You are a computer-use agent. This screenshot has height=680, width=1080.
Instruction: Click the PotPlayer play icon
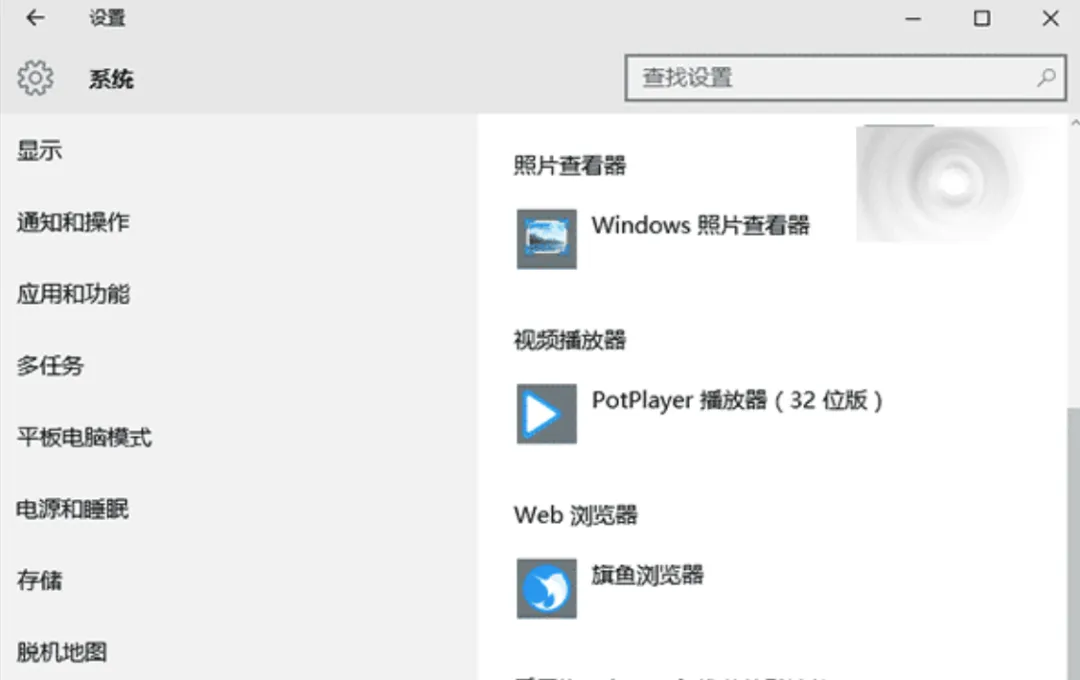[545, 413]
